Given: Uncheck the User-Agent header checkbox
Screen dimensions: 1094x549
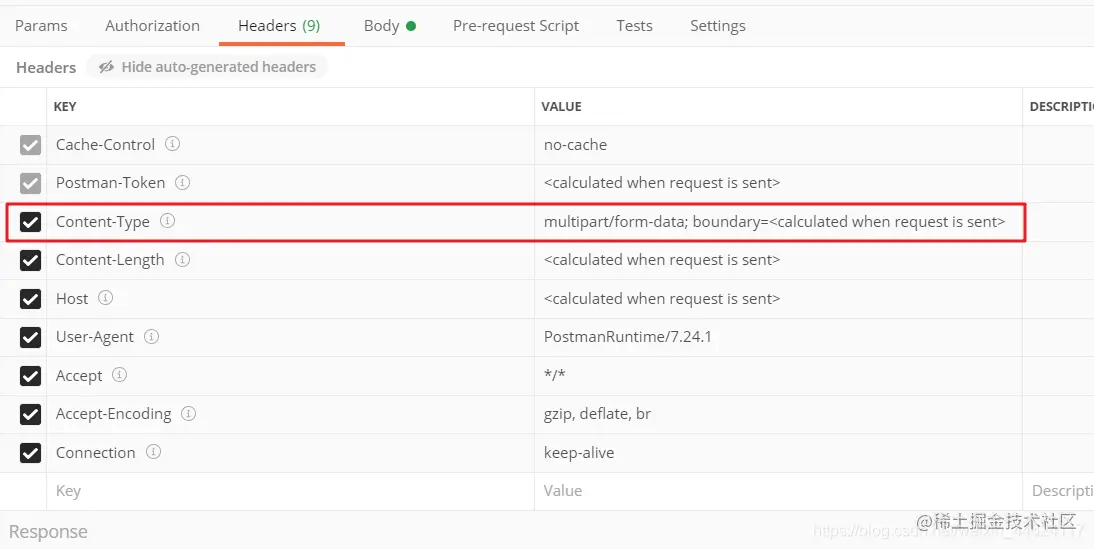Looking at the screenshot, I should (31, 337).
